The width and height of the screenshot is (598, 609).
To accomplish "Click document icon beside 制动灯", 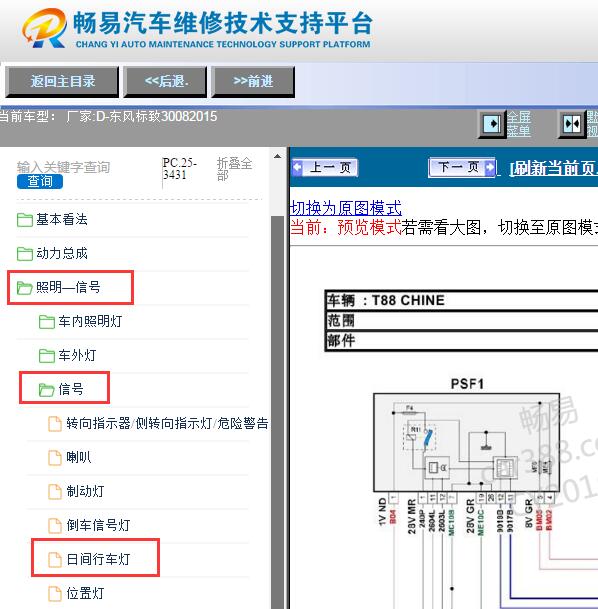I will tap(55, 491).
